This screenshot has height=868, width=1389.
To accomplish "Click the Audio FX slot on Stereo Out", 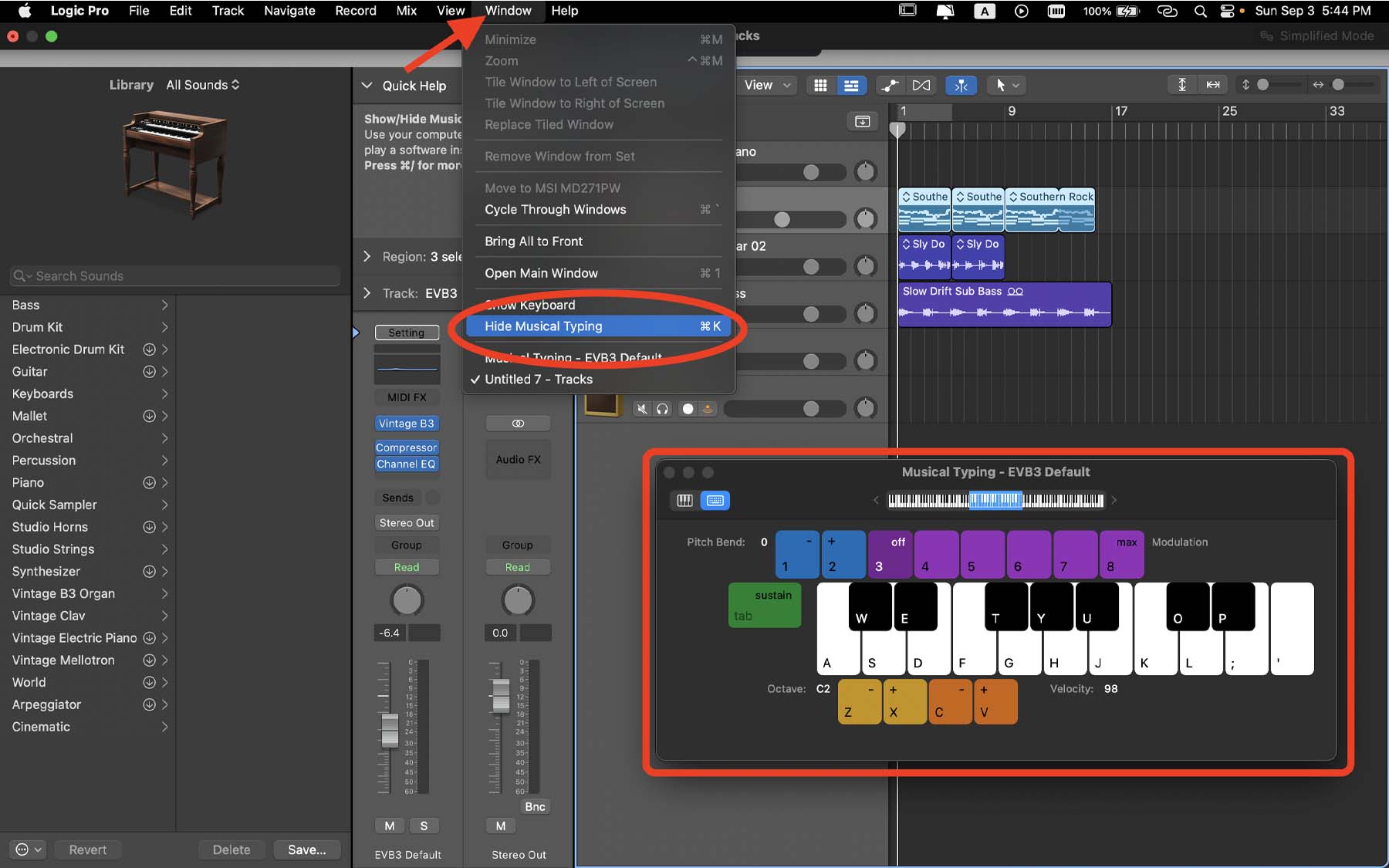I will (x=518, y=460).
